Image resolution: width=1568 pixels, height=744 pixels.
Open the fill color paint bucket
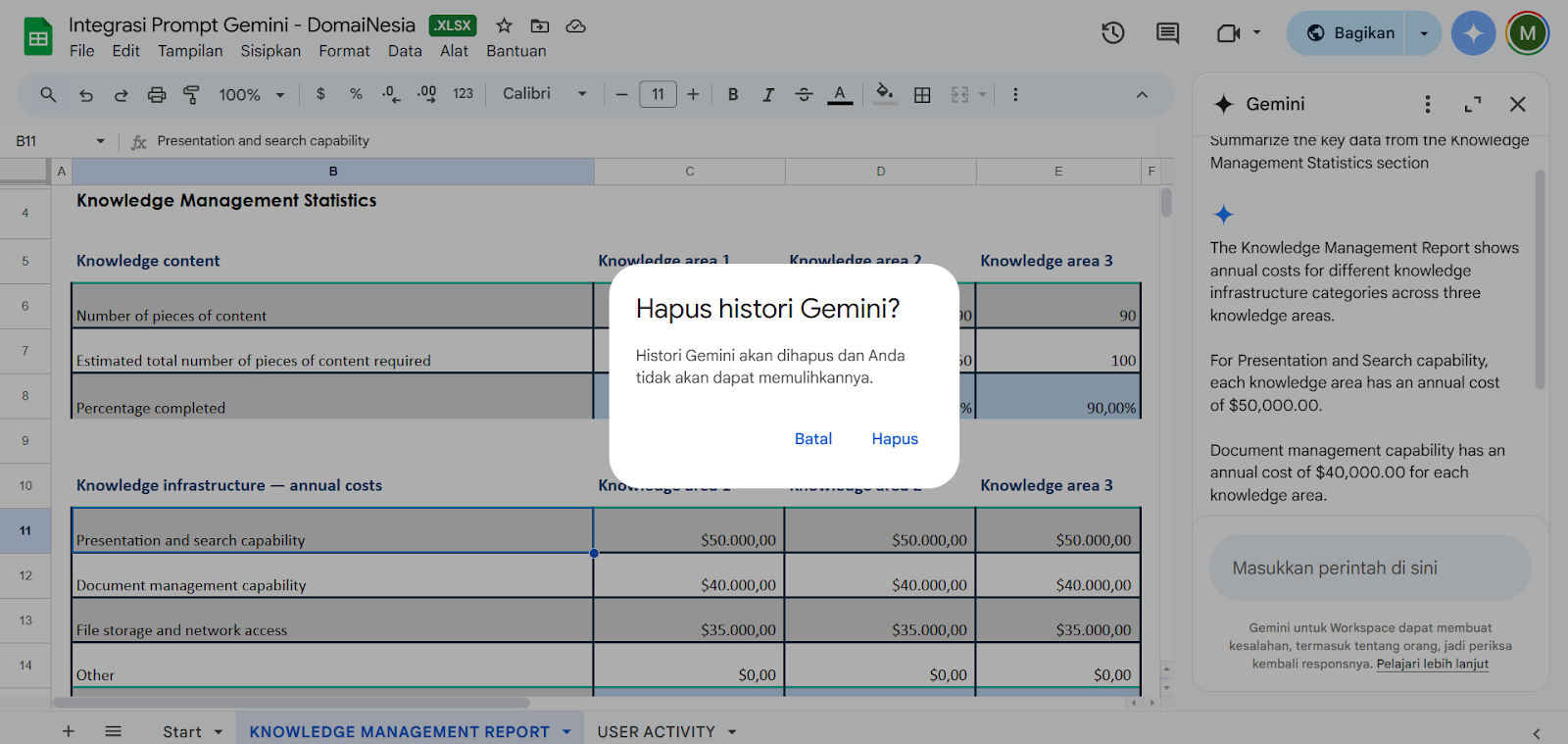coord(884,94)
